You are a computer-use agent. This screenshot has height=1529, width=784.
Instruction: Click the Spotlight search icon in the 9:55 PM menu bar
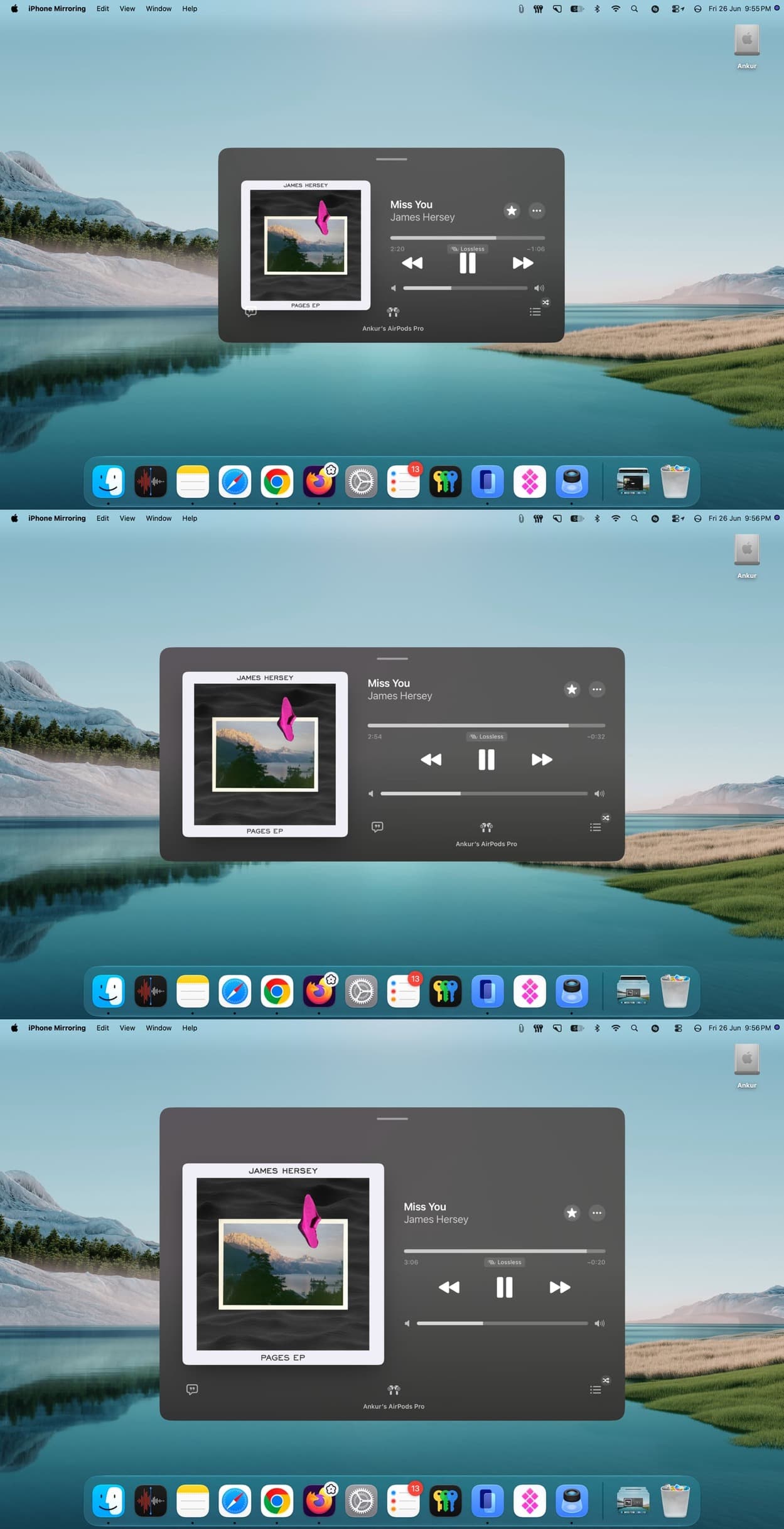(635, 9)
